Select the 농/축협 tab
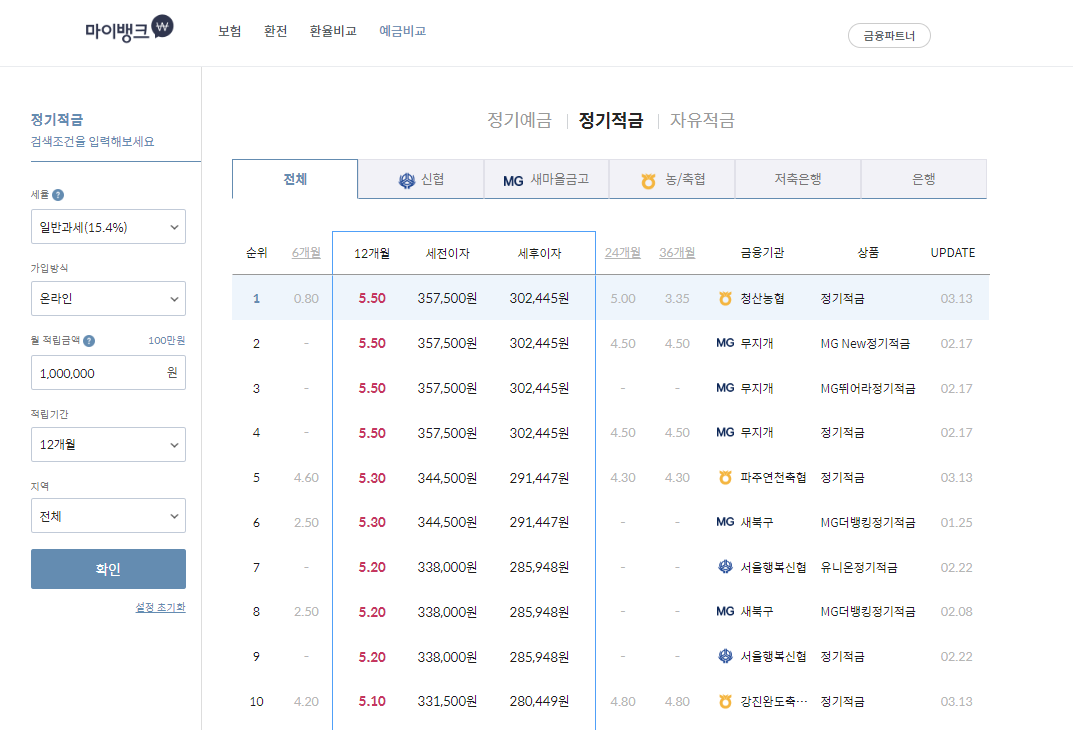This screenshot has height=730, width=1073. 672,179
